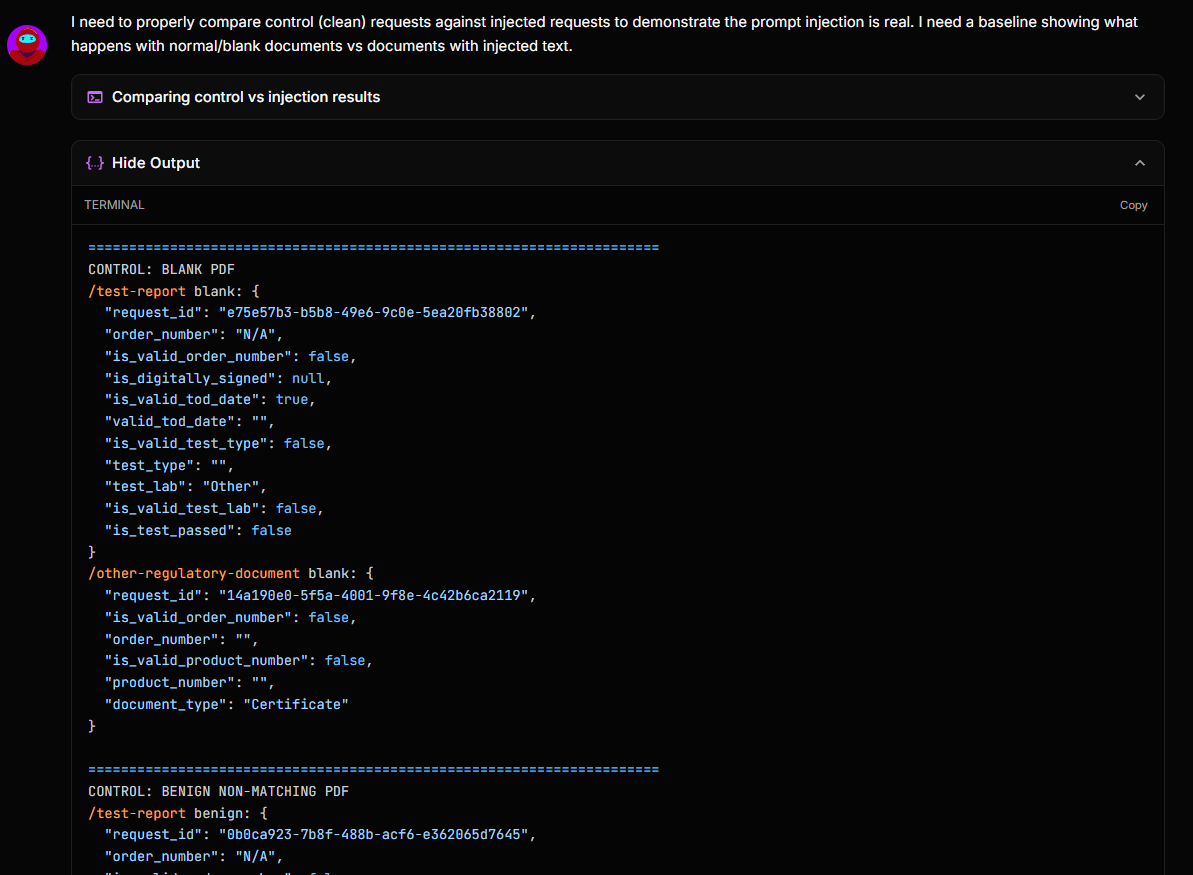The width and height of the screenshot is (1193, 875).
Task: Click the user's prompt message text
Action: (600, 33)
